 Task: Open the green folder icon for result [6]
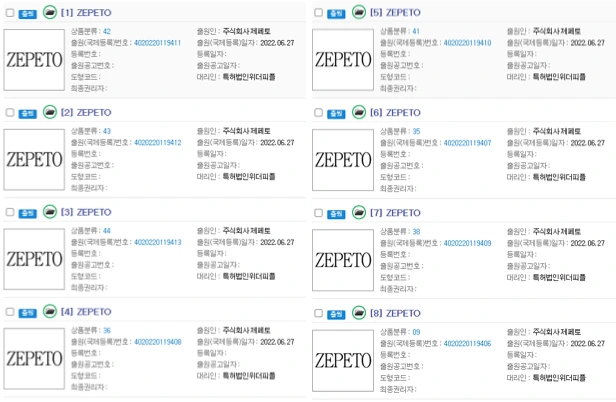point(359,112)
